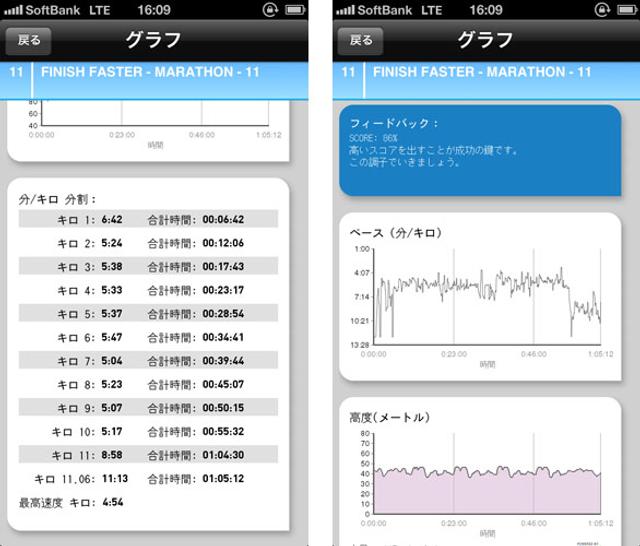This screenshot has width=640, height=546.
Task: Tap the rotation lock icon in left status bar
Action: coord(270,9)
